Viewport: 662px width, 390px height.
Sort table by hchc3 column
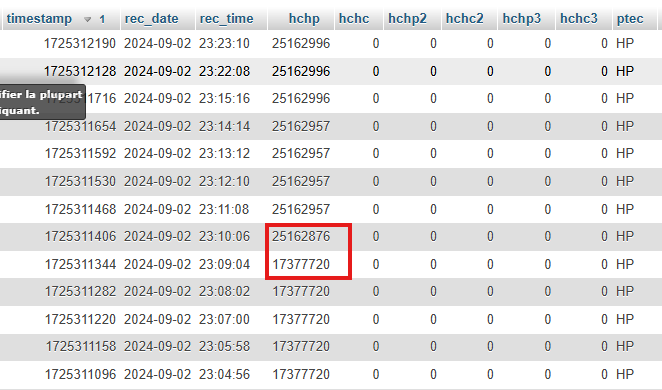click(579, 19)
